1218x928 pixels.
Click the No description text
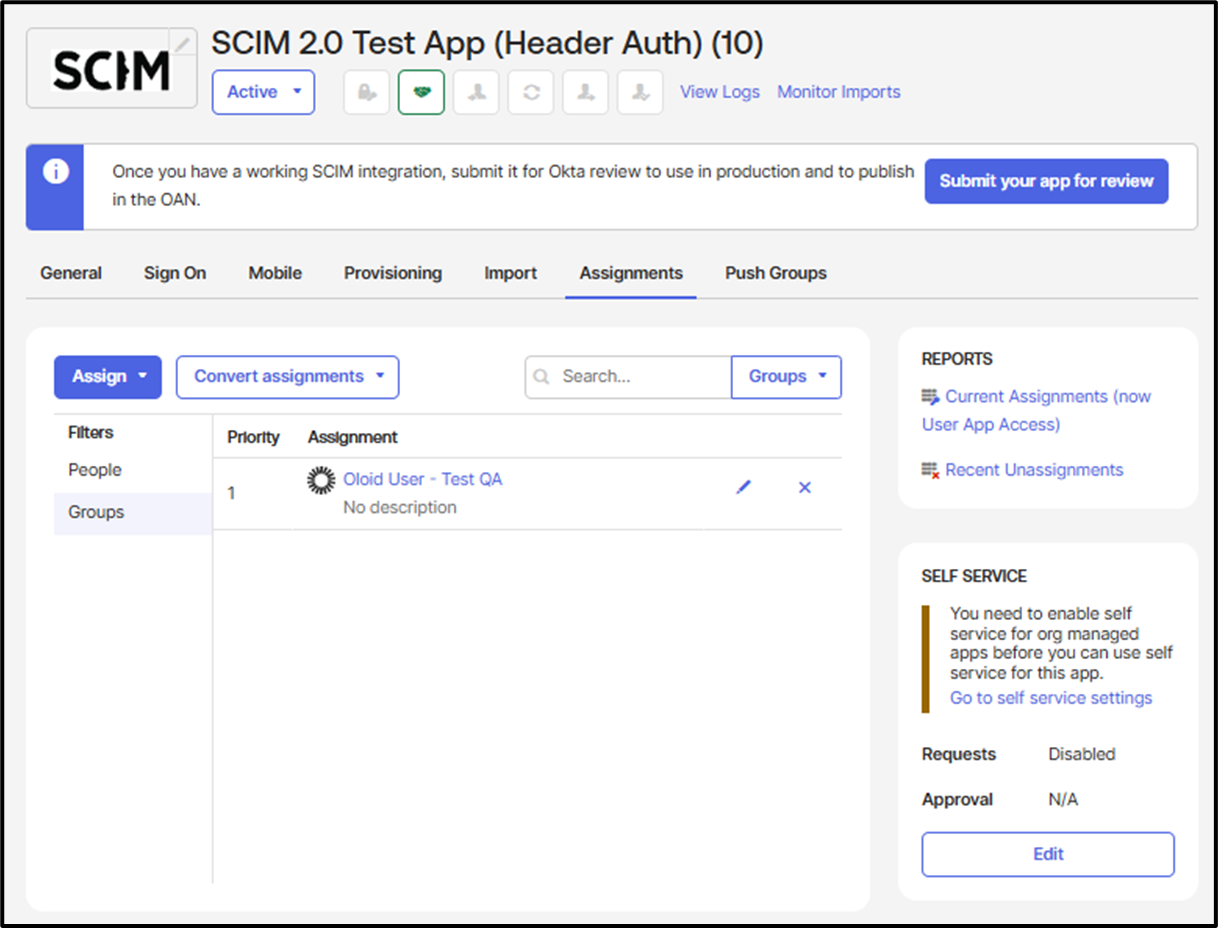(x=400, y=508)
